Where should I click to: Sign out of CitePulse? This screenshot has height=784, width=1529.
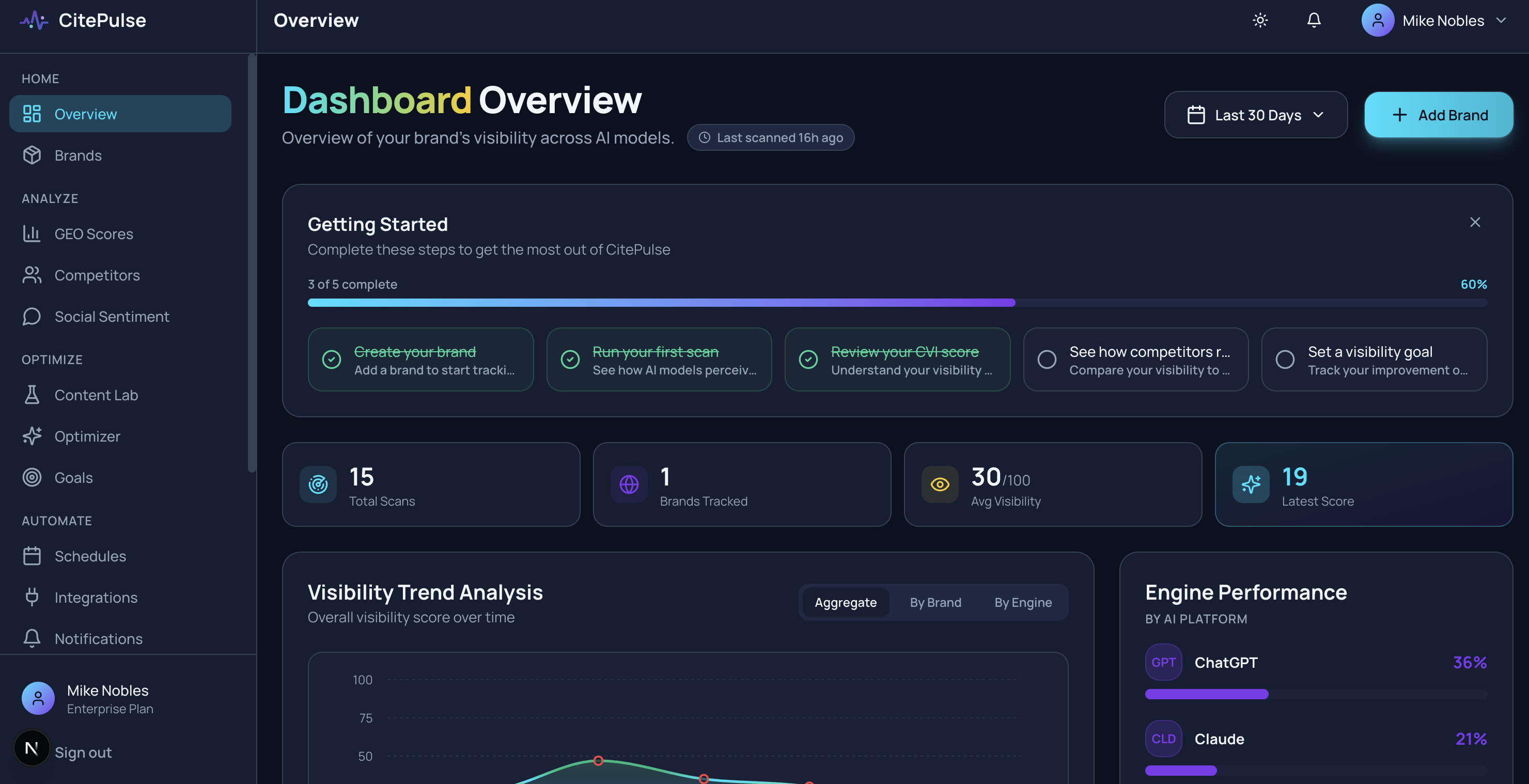83,752
